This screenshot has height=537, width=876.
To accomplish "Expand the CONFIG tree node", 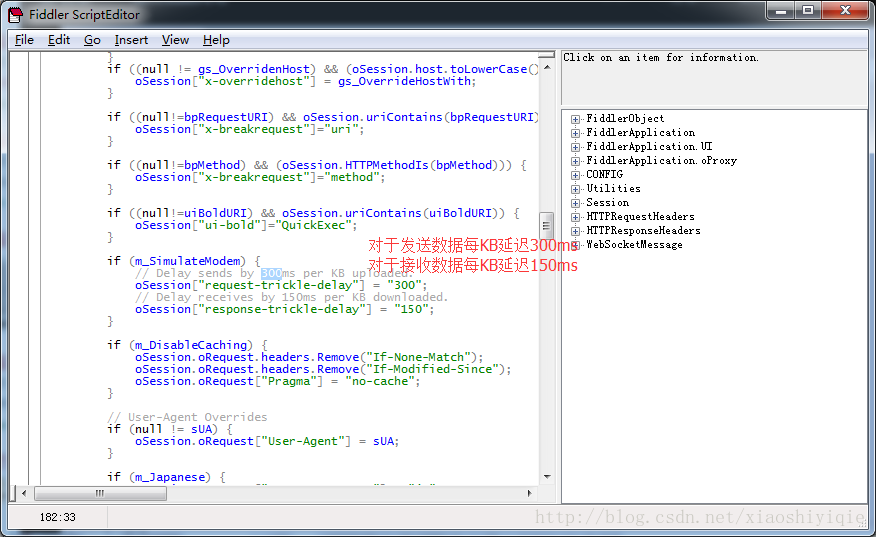I will coord(575,175).
